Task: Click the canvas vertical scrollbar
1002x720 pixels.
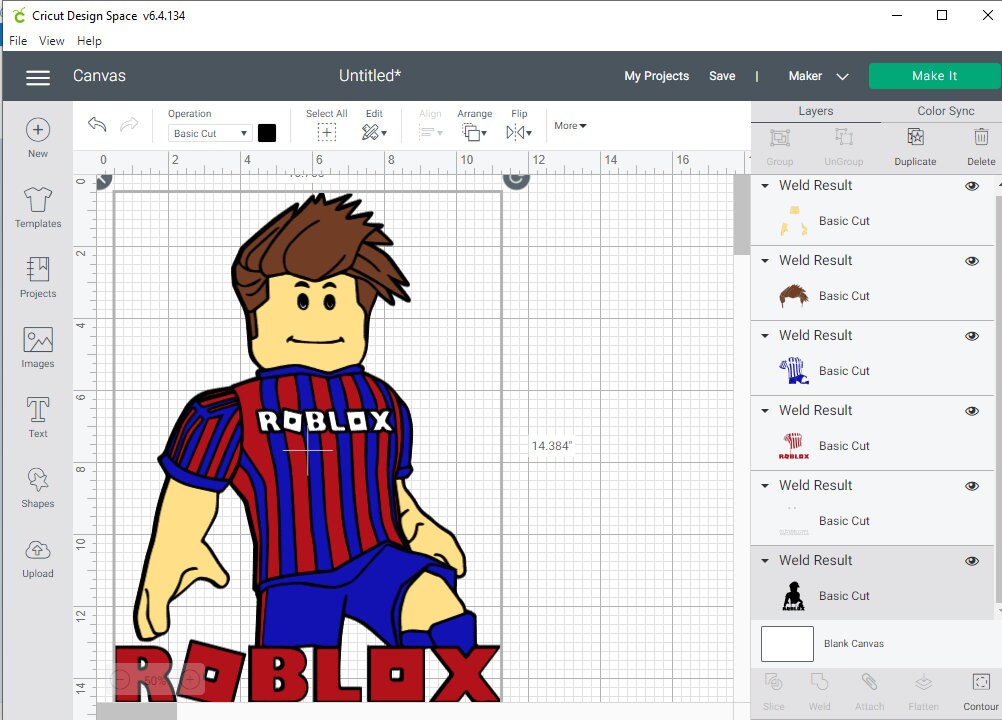Action: click(x=741, y=215)
